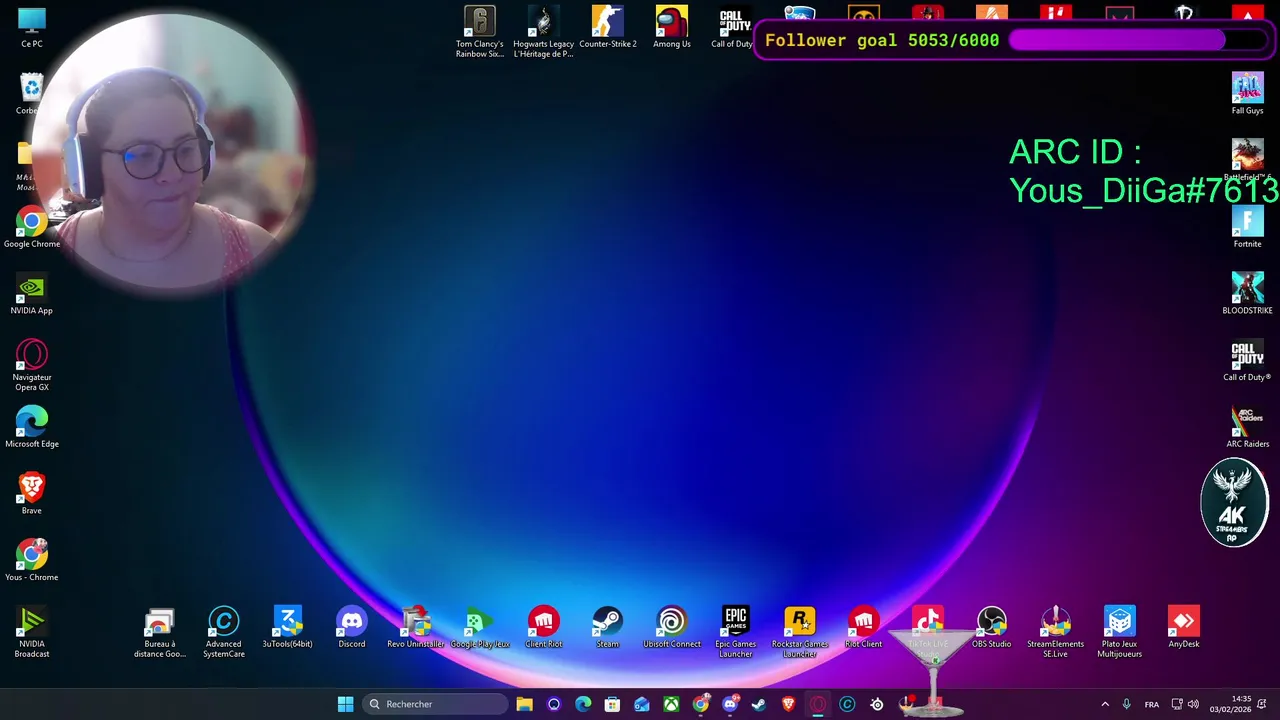Open Bureau à distance Google shortcut
1280x720 pixels.
tap(160, 633)
